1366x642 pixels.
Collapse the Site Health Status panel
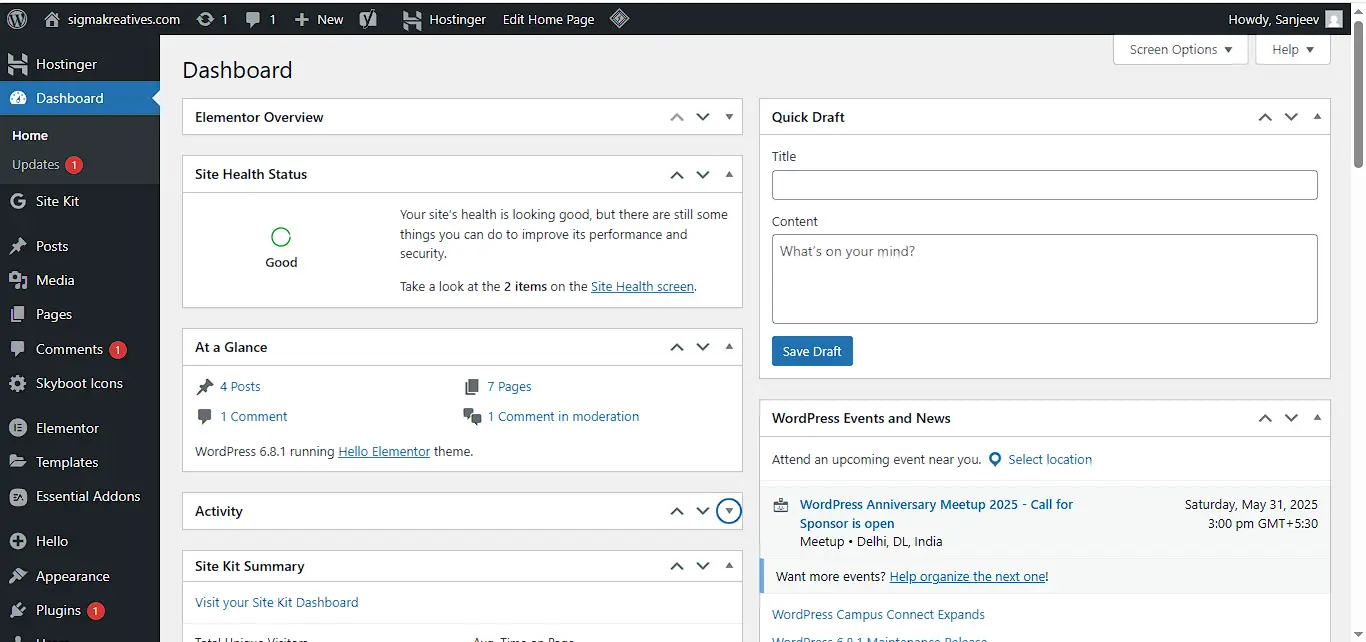click(x=729, y=174)
